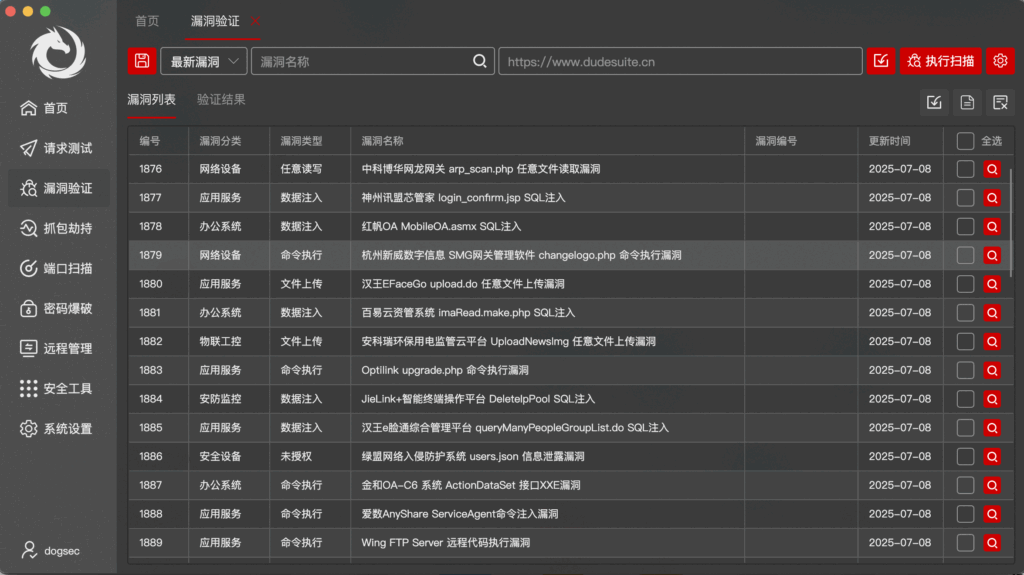View details of row 1879 via magnifier icon
Image resolution: width=1024 pixels, height=575 pixels.
click(x=992, y=256)
